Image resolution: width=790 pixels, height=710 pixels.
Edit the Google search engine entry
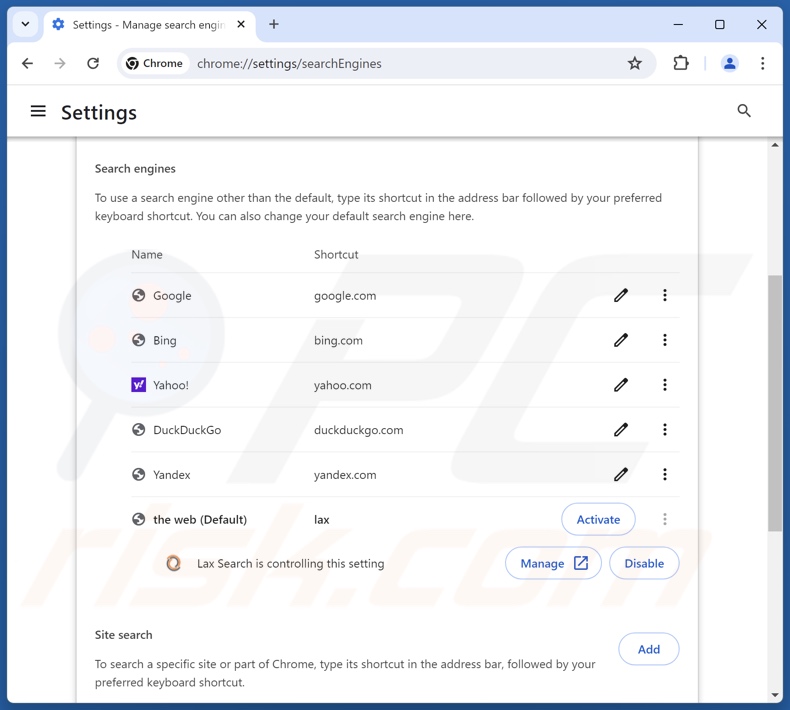(621, 295)
